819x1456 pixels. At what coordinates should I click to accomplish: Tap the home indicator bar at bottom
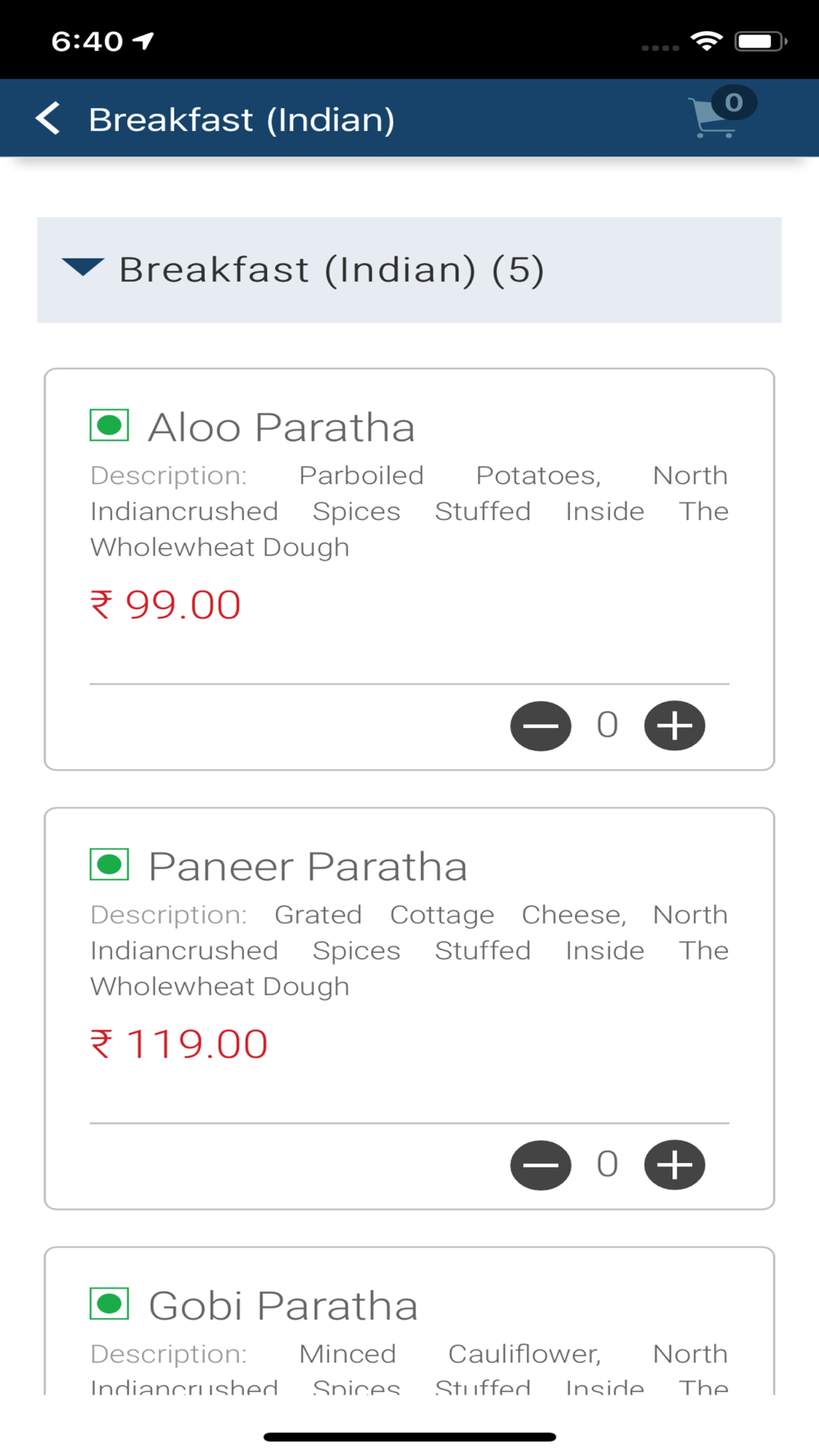(x=409, y=1436)
